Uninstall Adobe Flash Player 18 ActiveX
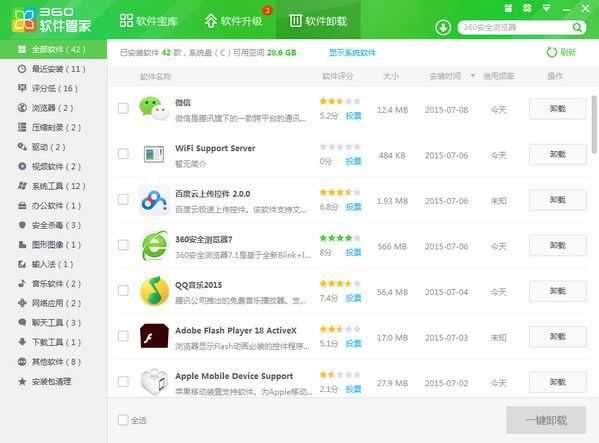Screen dimensions: 599x443 click(557, 336)
